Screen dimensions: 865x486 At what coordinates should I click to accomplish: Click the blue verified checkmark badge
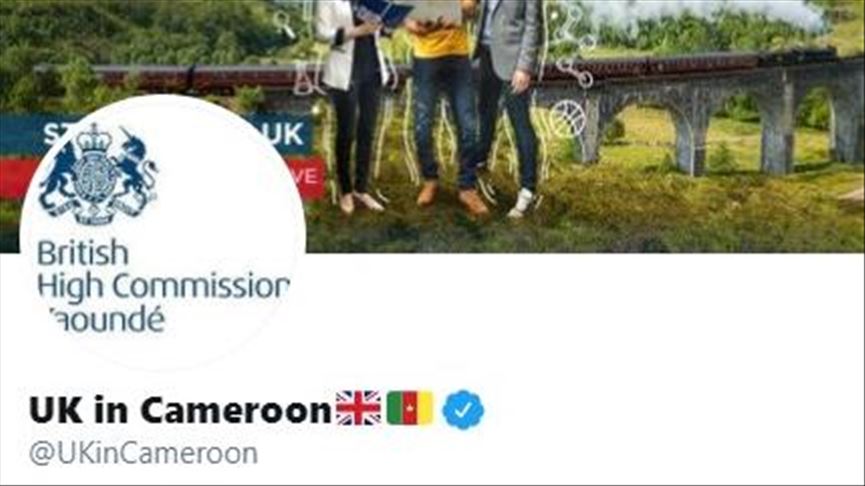coord(463,409)
